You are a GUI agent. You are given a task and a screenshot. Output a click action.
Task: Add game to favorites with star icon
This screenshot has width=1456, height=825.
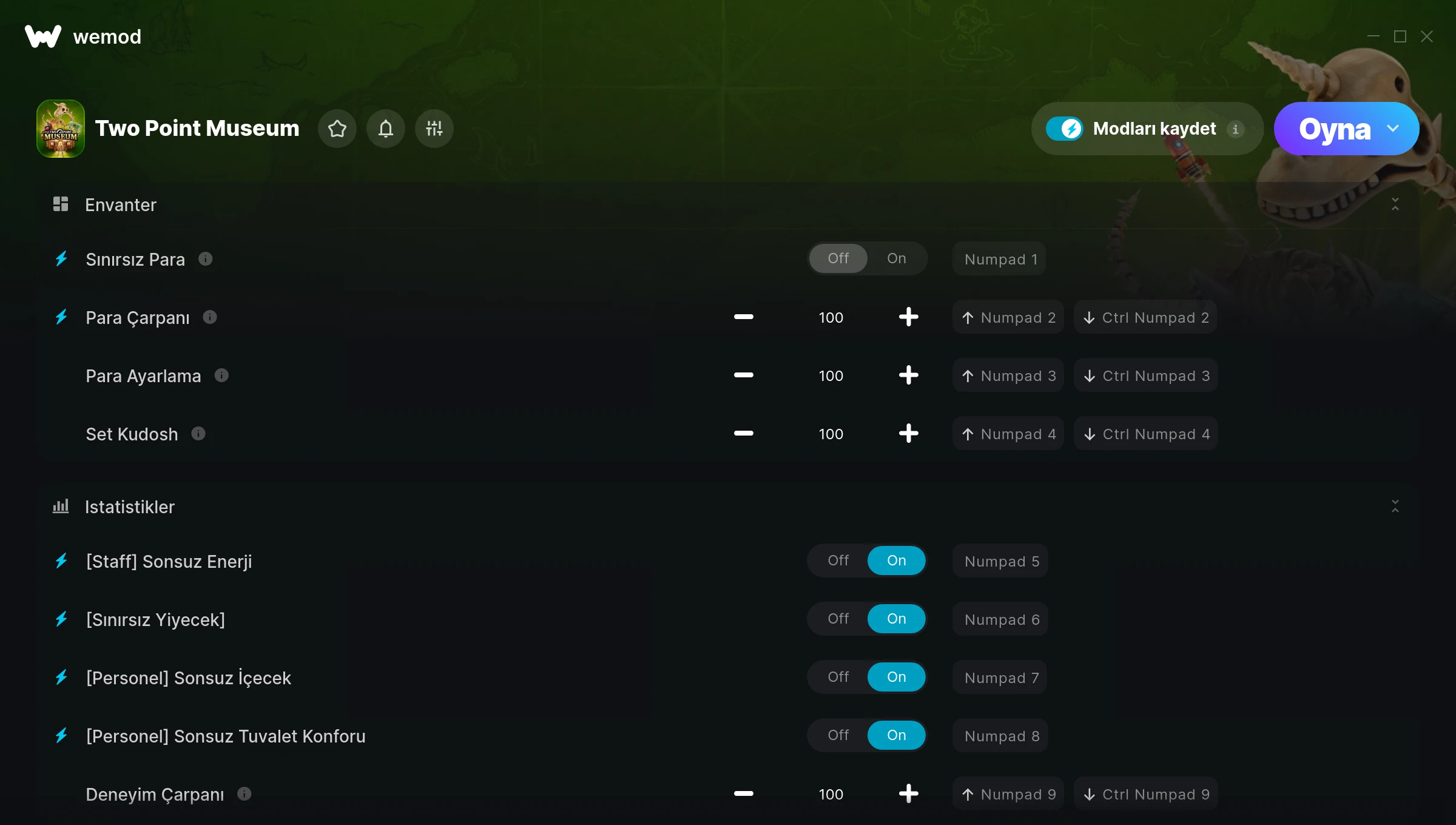[337, 129]
